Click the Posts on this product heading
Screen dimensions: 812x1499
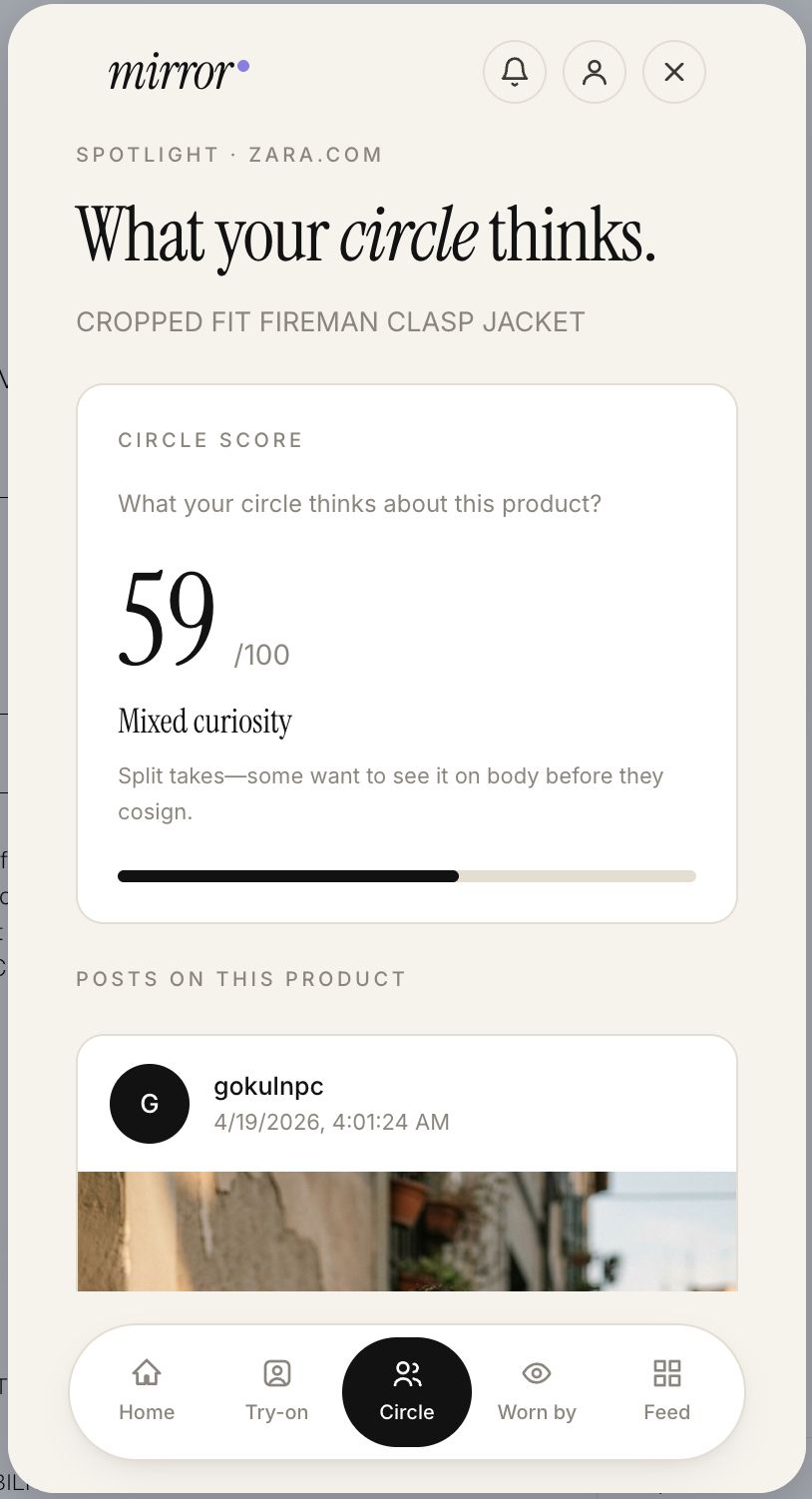240,979
